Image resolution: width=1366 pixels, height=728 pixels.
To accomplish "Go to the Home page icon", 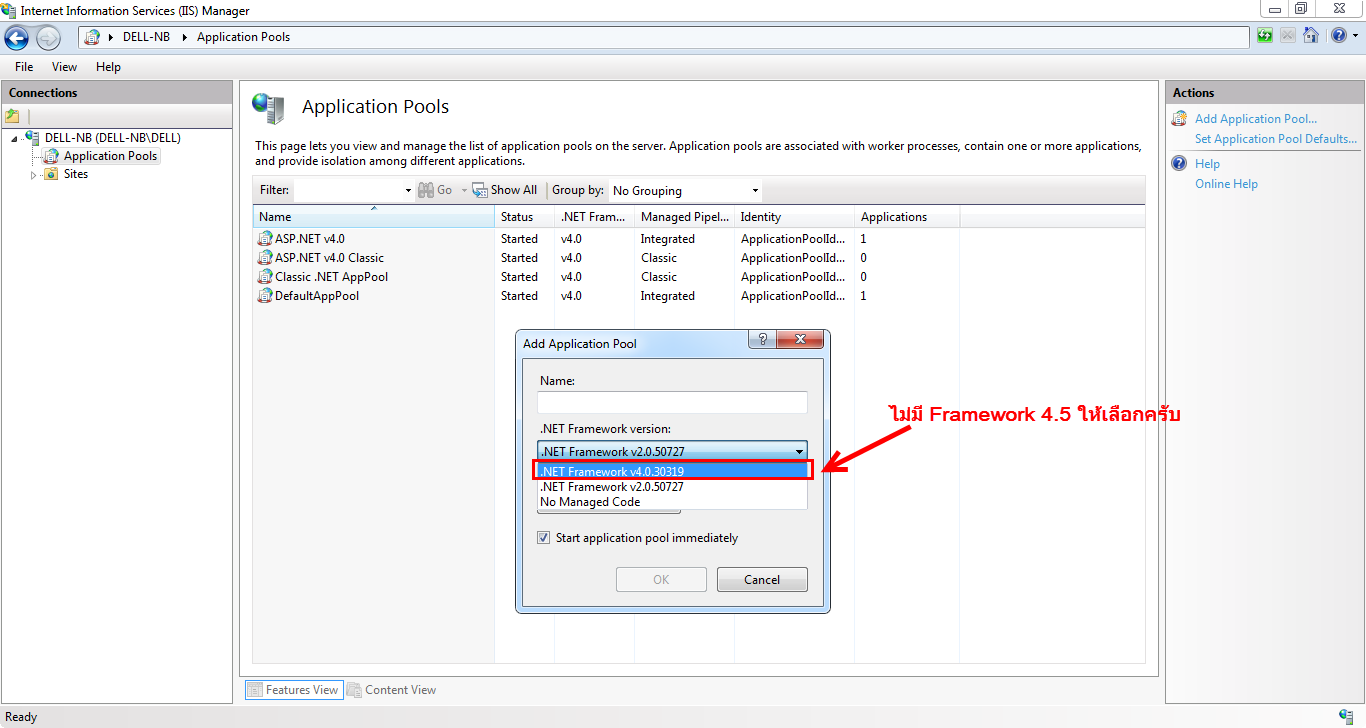I will [1311, 36].
